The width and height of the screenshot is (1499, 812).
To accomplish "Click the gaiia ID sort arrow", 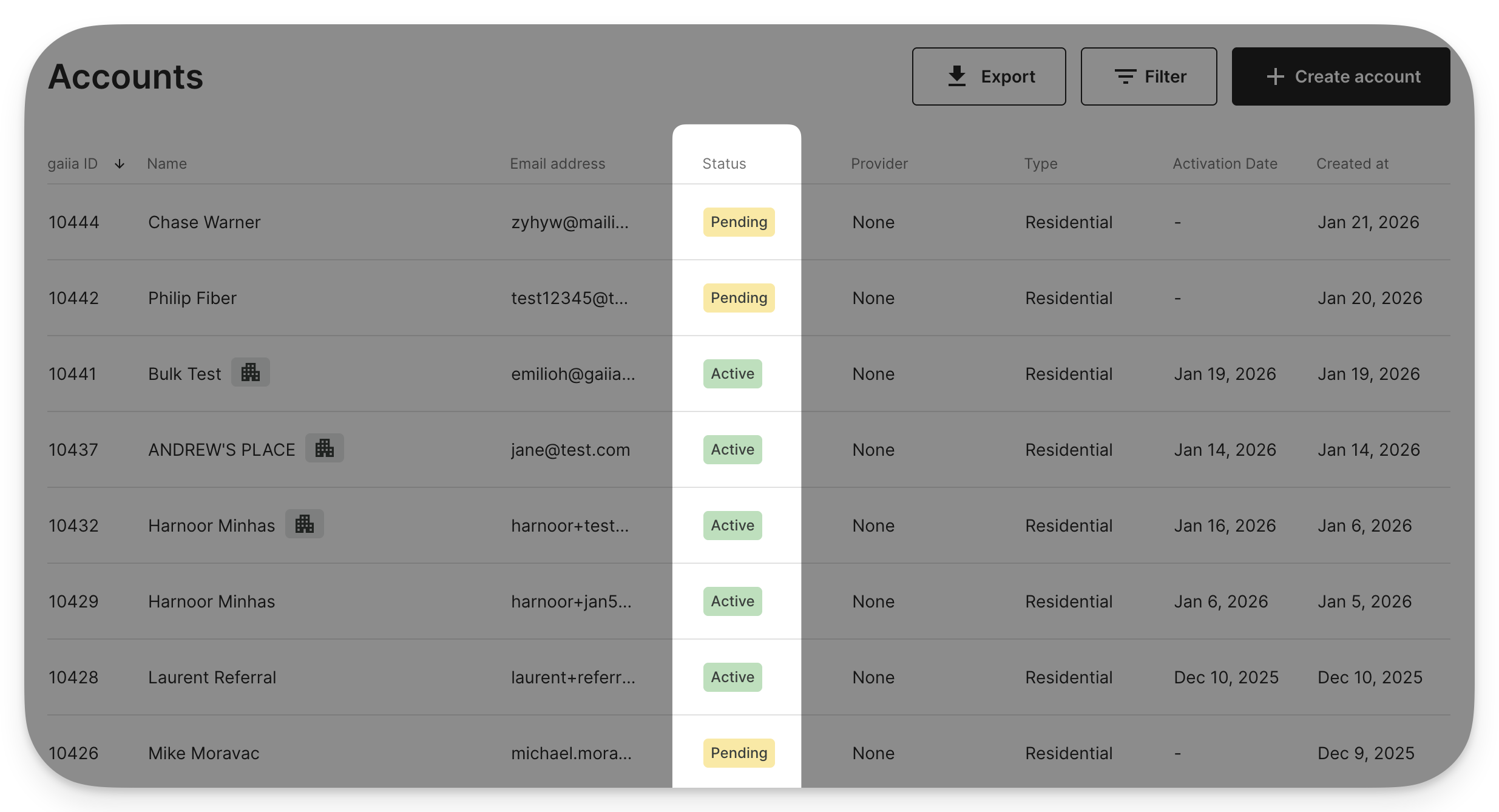I will click(x=120, y=164).
